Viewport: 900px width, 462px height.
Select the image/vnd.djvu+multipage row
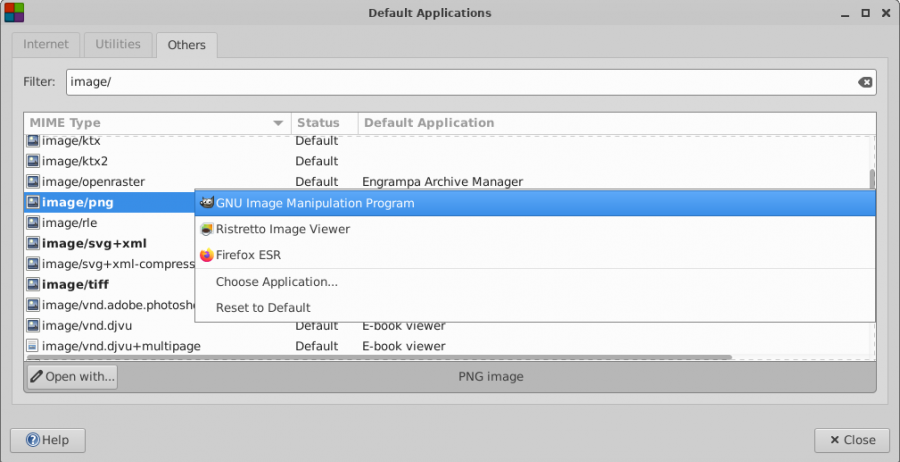point(450,347)
